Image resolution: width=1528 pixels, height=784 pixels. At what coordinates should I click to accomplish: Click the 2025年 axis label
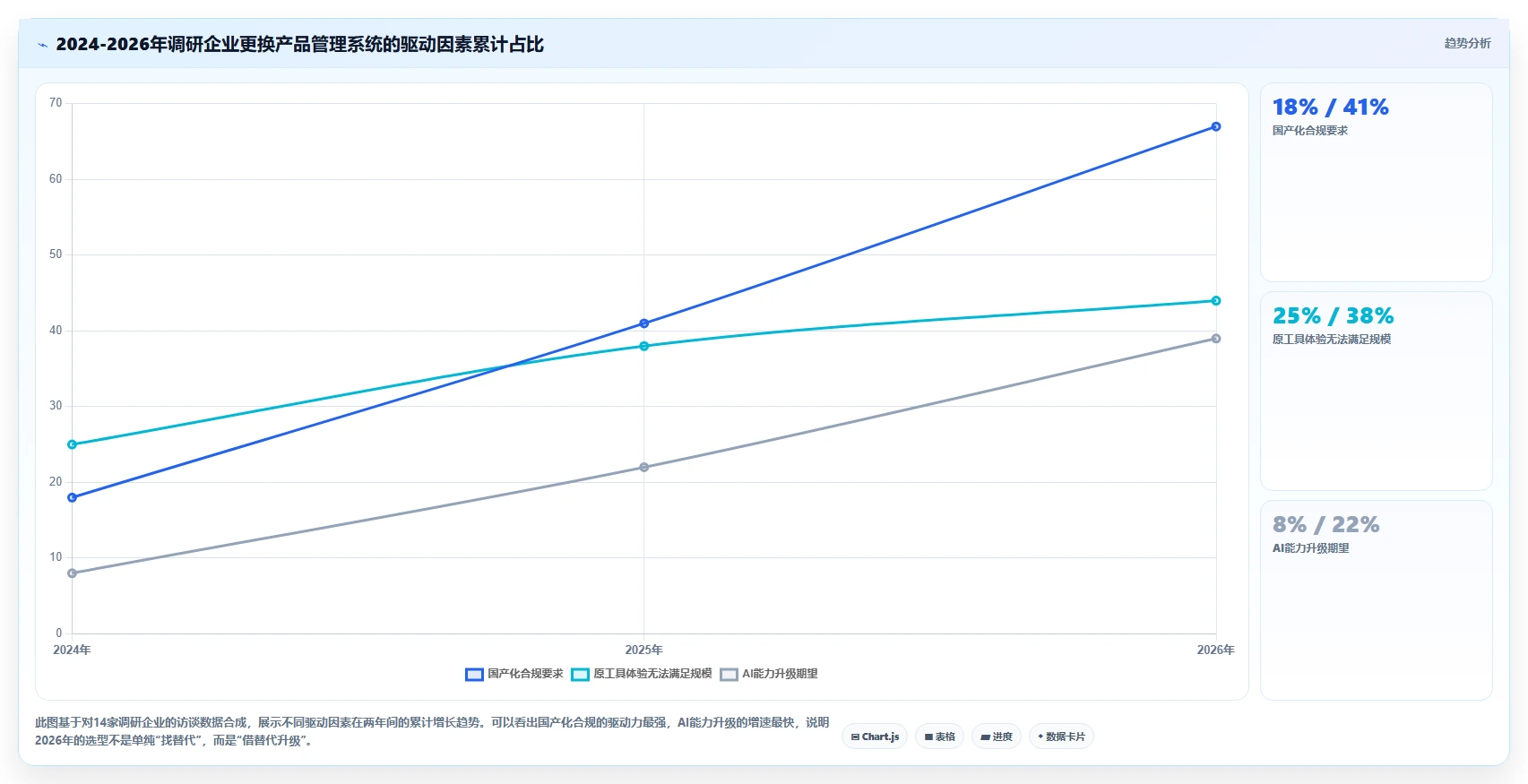pos(643,650)
